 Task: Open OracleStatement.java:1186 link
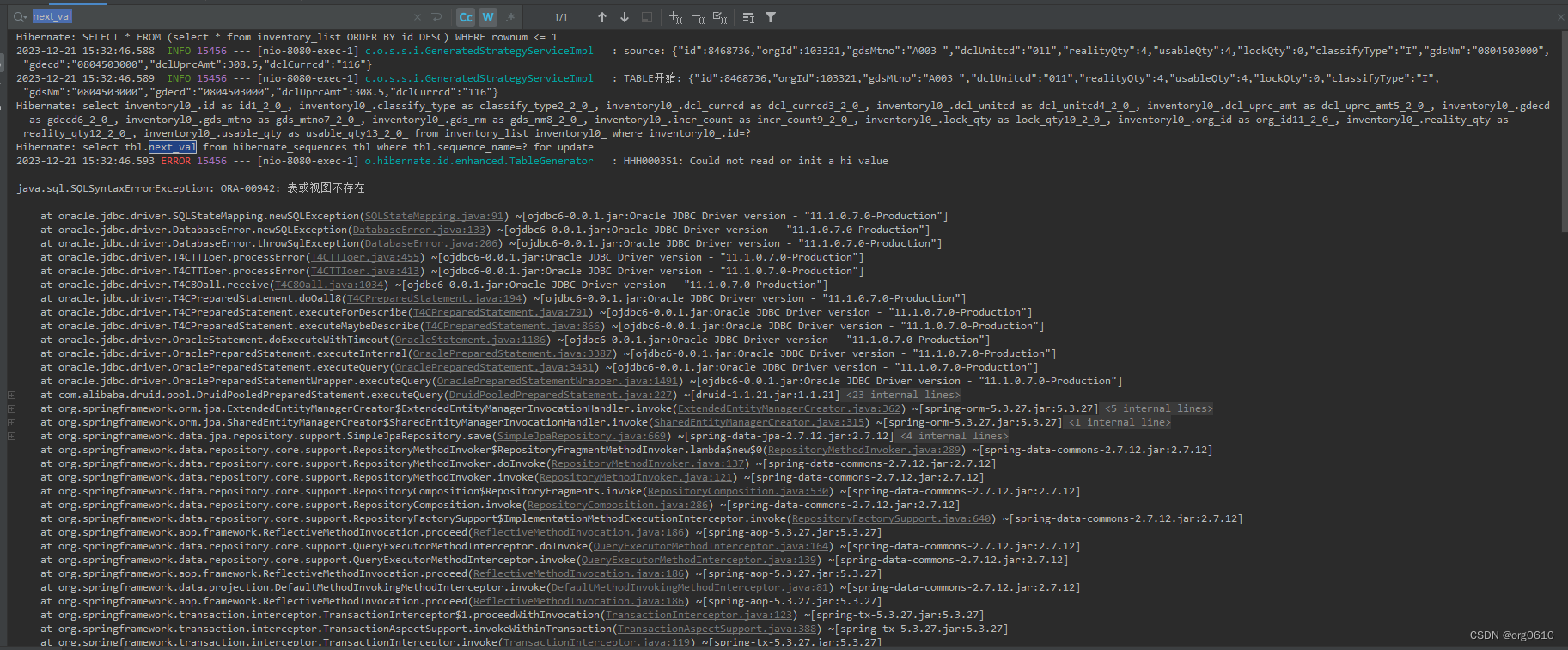tap(470, 340)
